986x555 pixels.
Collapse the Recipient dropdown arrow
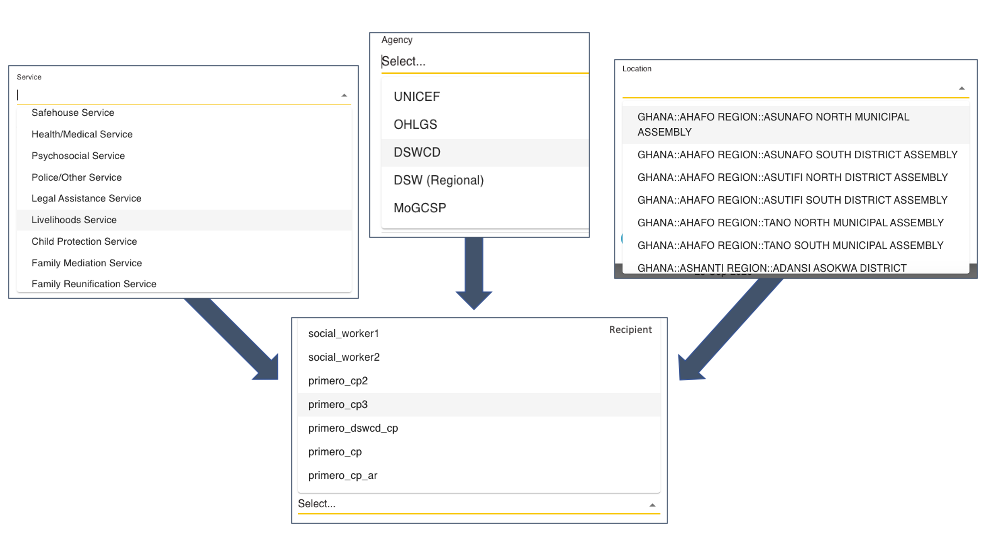point(652,505)
